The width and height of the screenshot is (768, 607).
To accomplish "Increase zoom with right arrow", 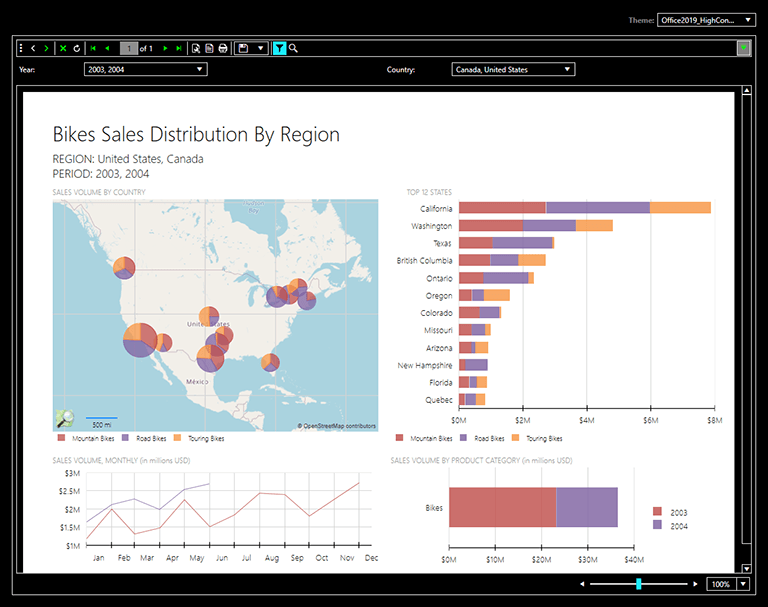I will point(695,584).
